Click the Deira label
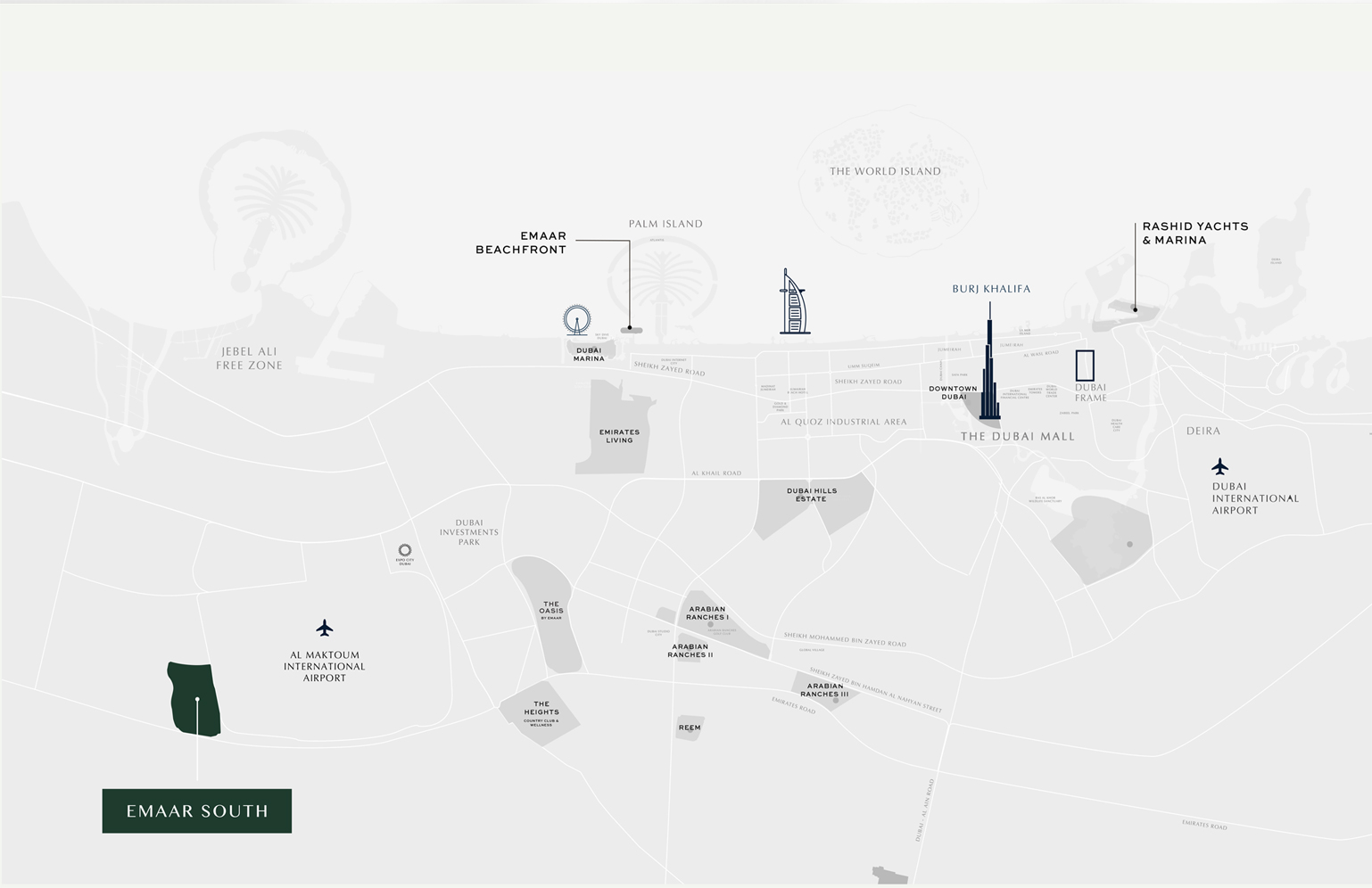 pos(1203,431)
